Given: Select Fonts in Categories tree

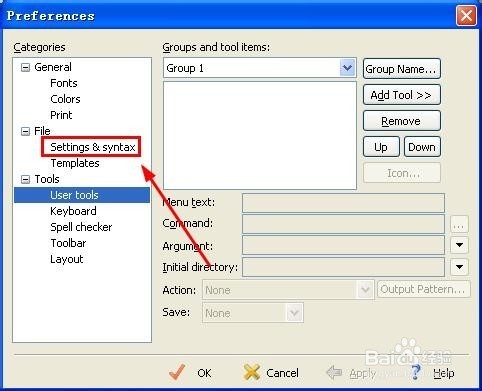Looking at the screenshot, I should pyautogui.click(x=64, y=83).
